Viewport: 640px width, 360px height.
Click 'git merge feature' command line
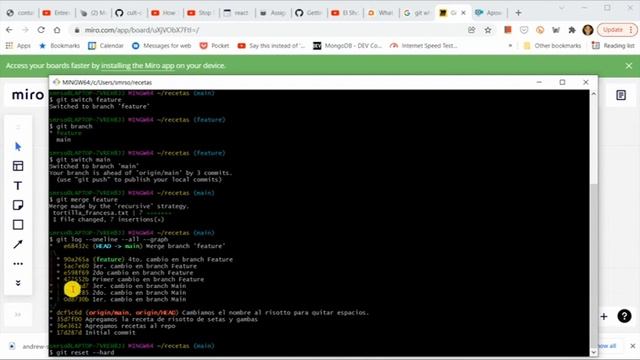tap(84, 200)
